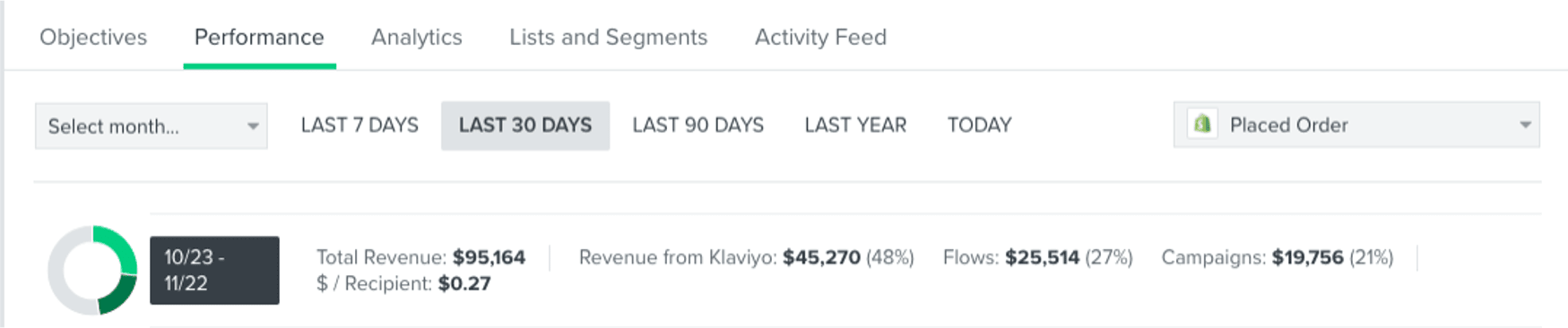The height and width of the screenshot is (328, 1568).
Task: Filter by Last 7 Days
Action: (360, 125)
